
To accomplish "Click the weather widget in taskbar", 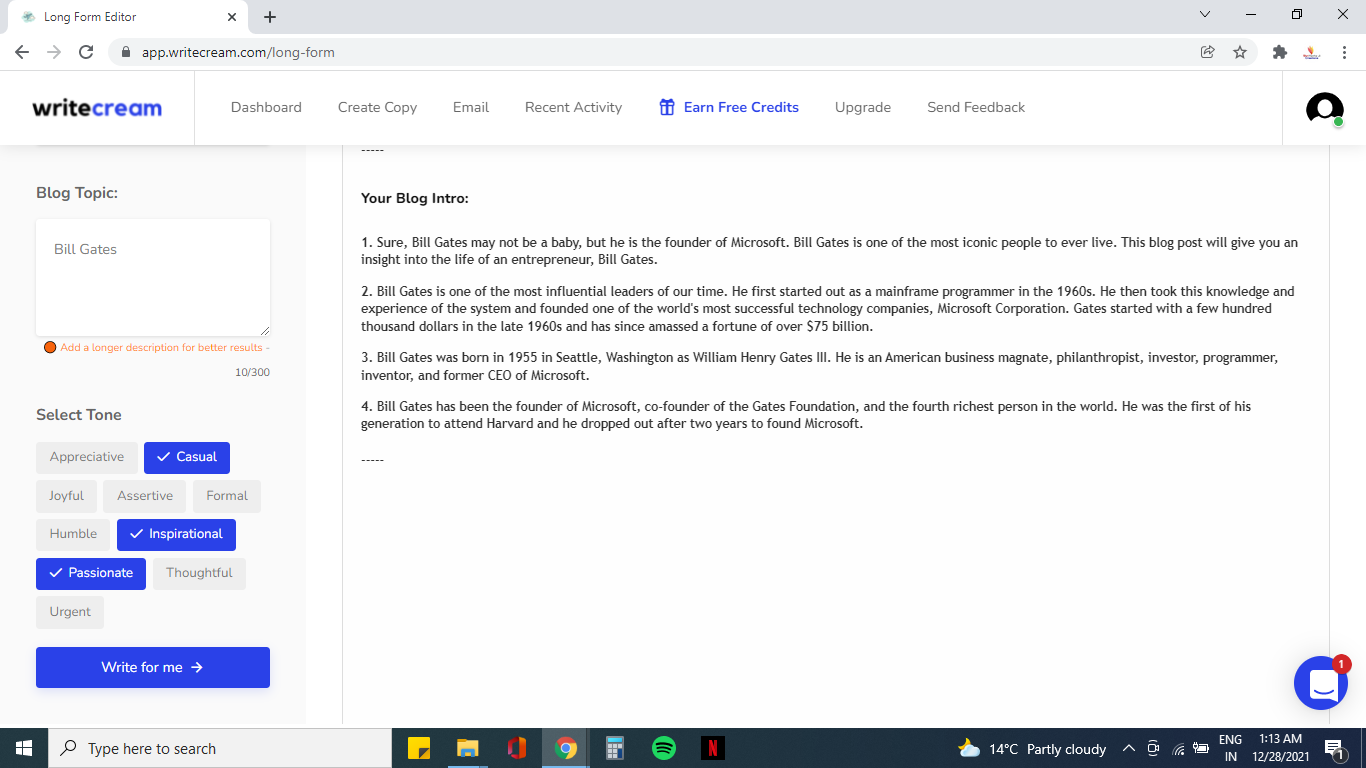I will pos(1032,748).
